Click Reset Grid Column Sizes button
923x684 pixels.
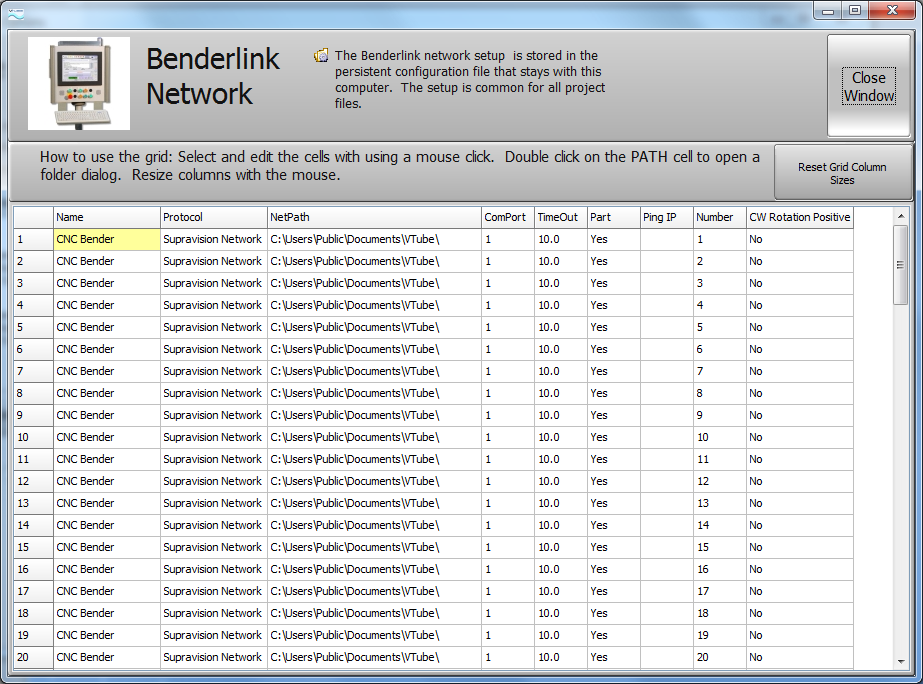(842, 173)
